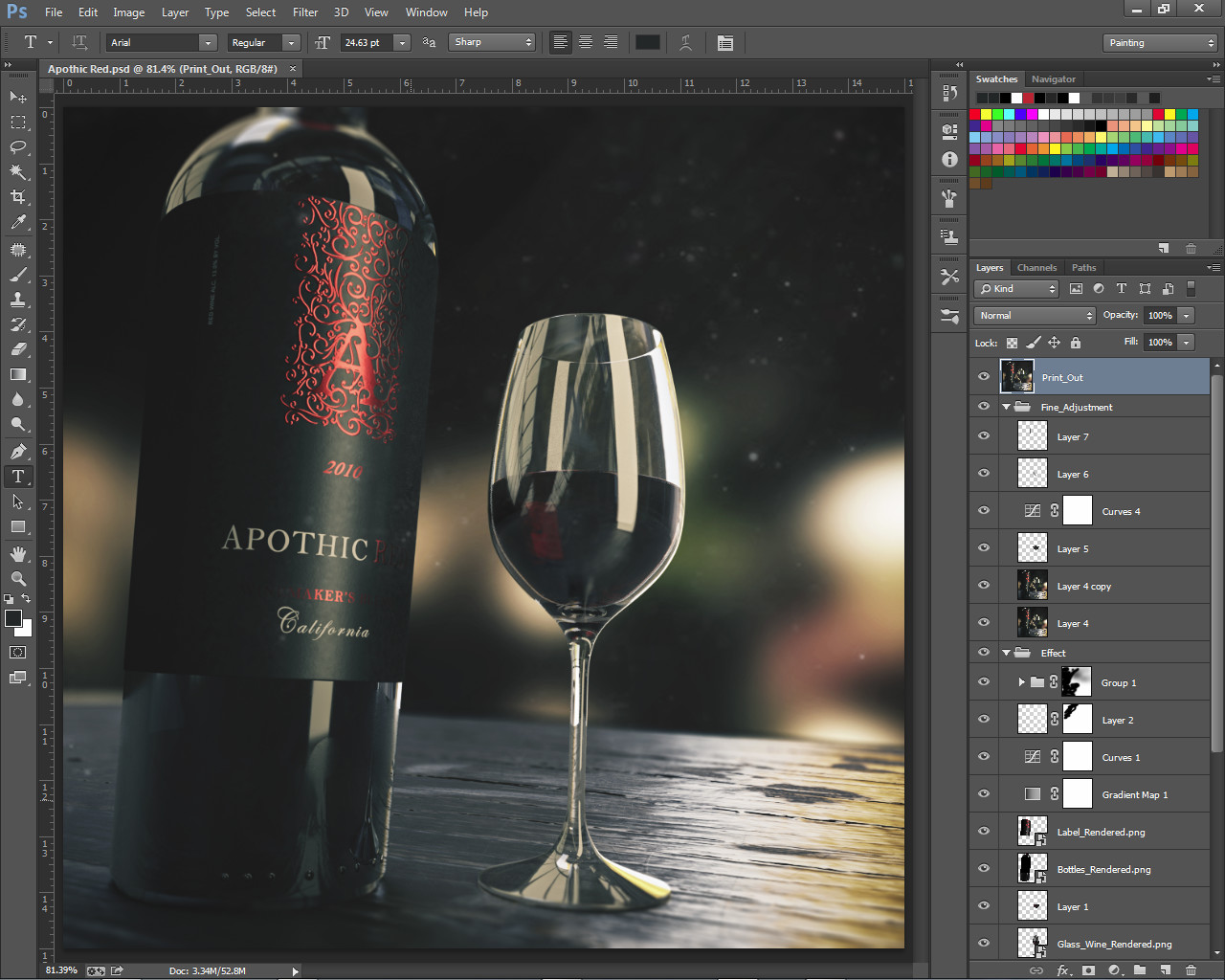1225x980 pixels.
Task: Open the font size dropdown
Action: coord(402,42)
